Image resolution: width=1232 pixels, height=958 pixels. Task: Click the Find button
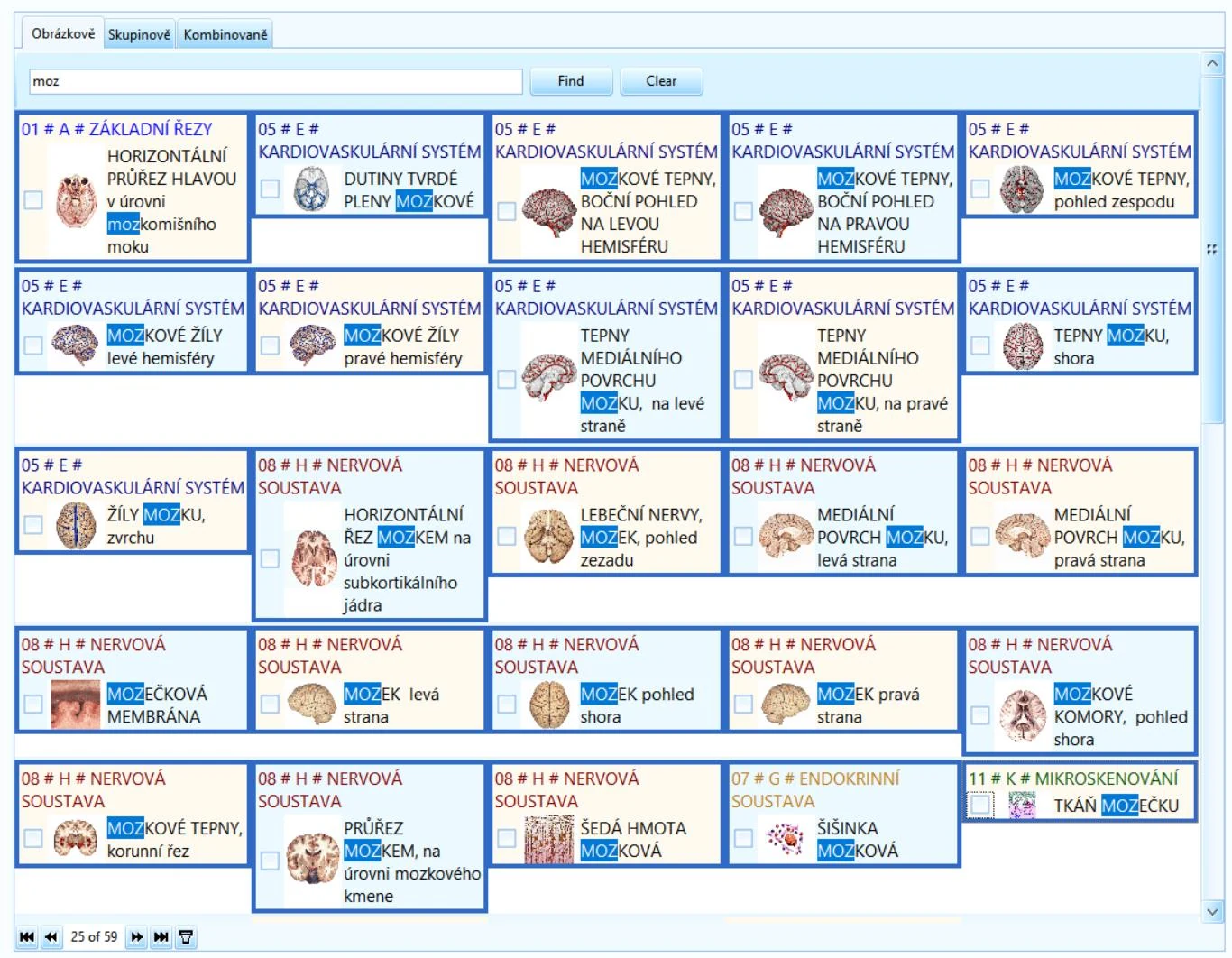(x=571, y=81)
